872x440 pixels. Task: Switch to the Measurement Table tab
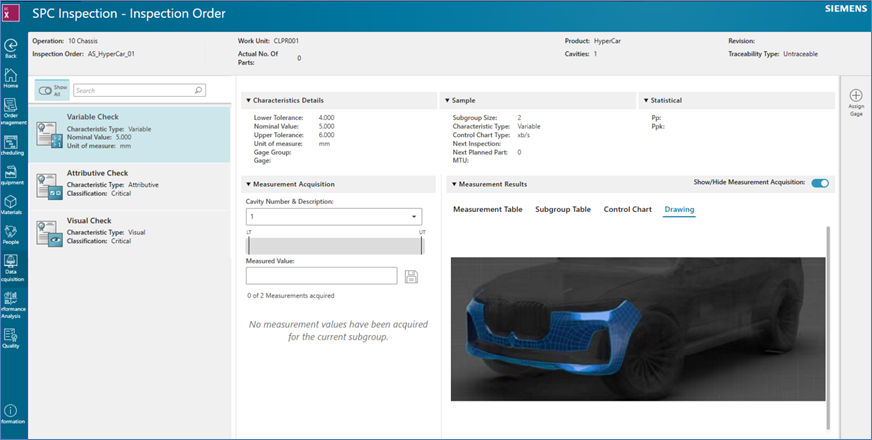tap(487, 210)
